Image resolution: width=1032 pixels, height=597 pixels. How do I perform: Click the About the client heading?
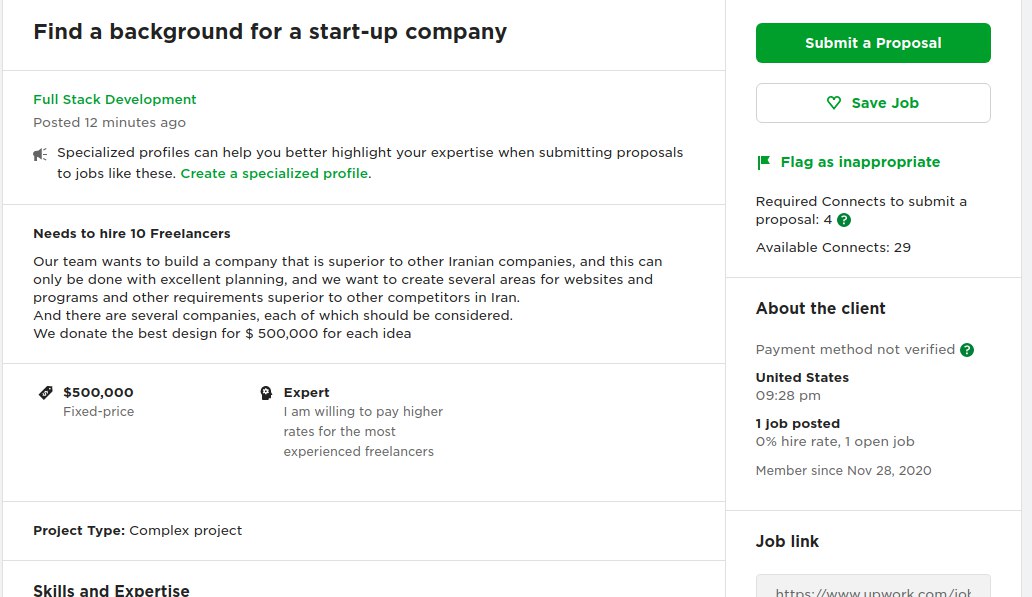[x=820, y=309]
